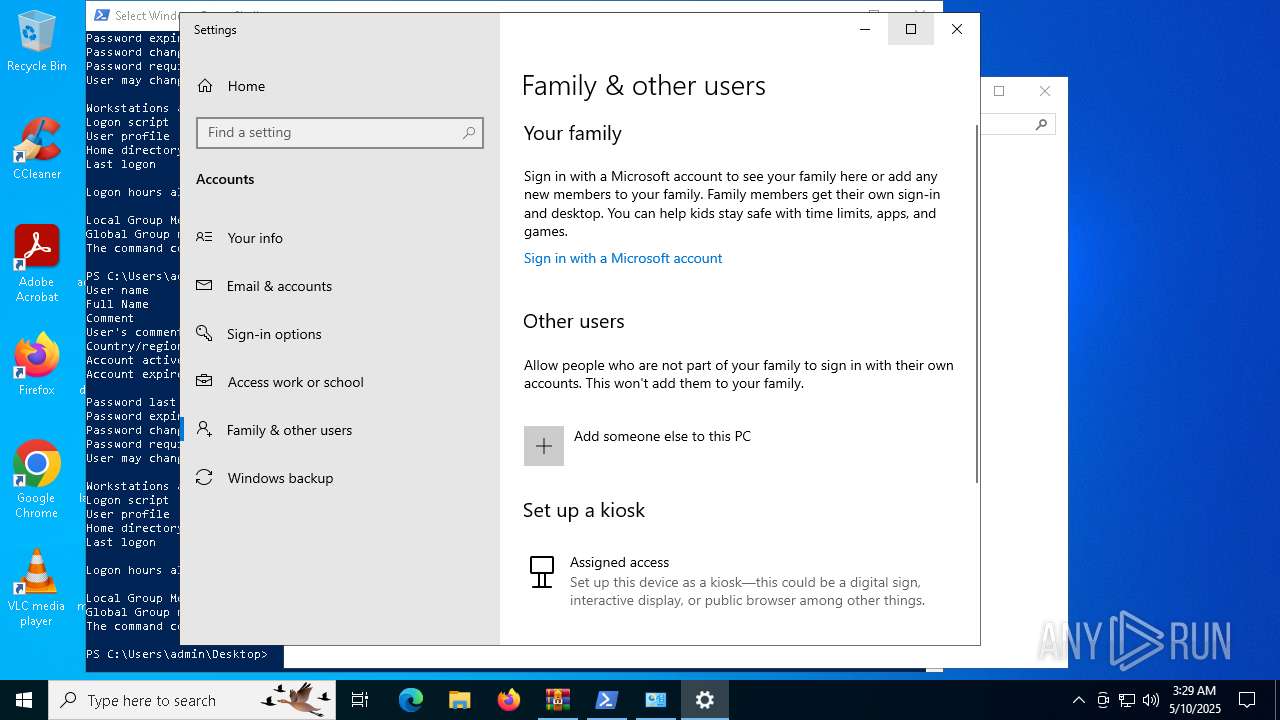Image resolution: width=1280 pixels, height=720 pixels.
Task: Select the Your info icon
Action: tap(204, 237)
